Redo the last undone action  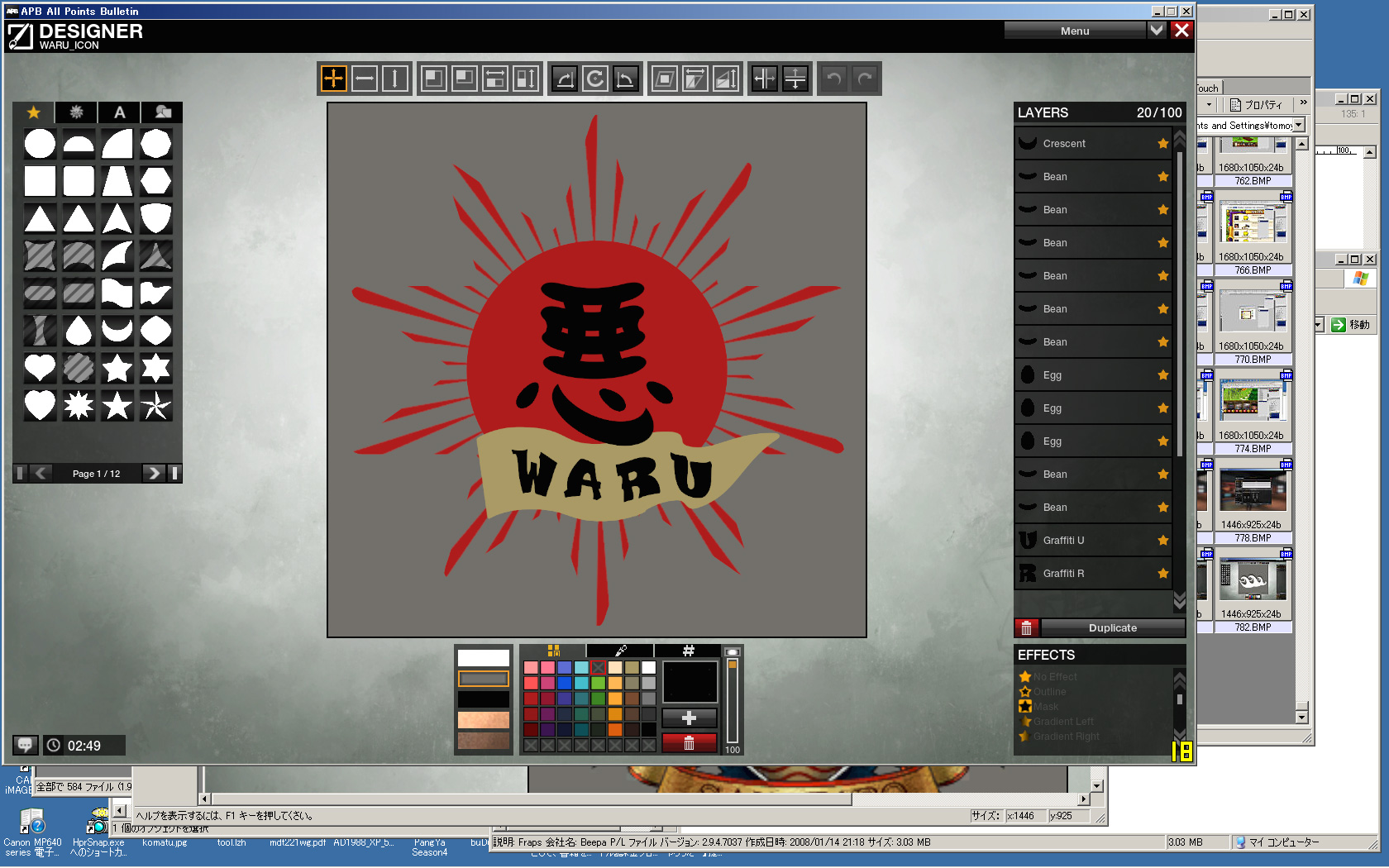click(x=865, y=79)
